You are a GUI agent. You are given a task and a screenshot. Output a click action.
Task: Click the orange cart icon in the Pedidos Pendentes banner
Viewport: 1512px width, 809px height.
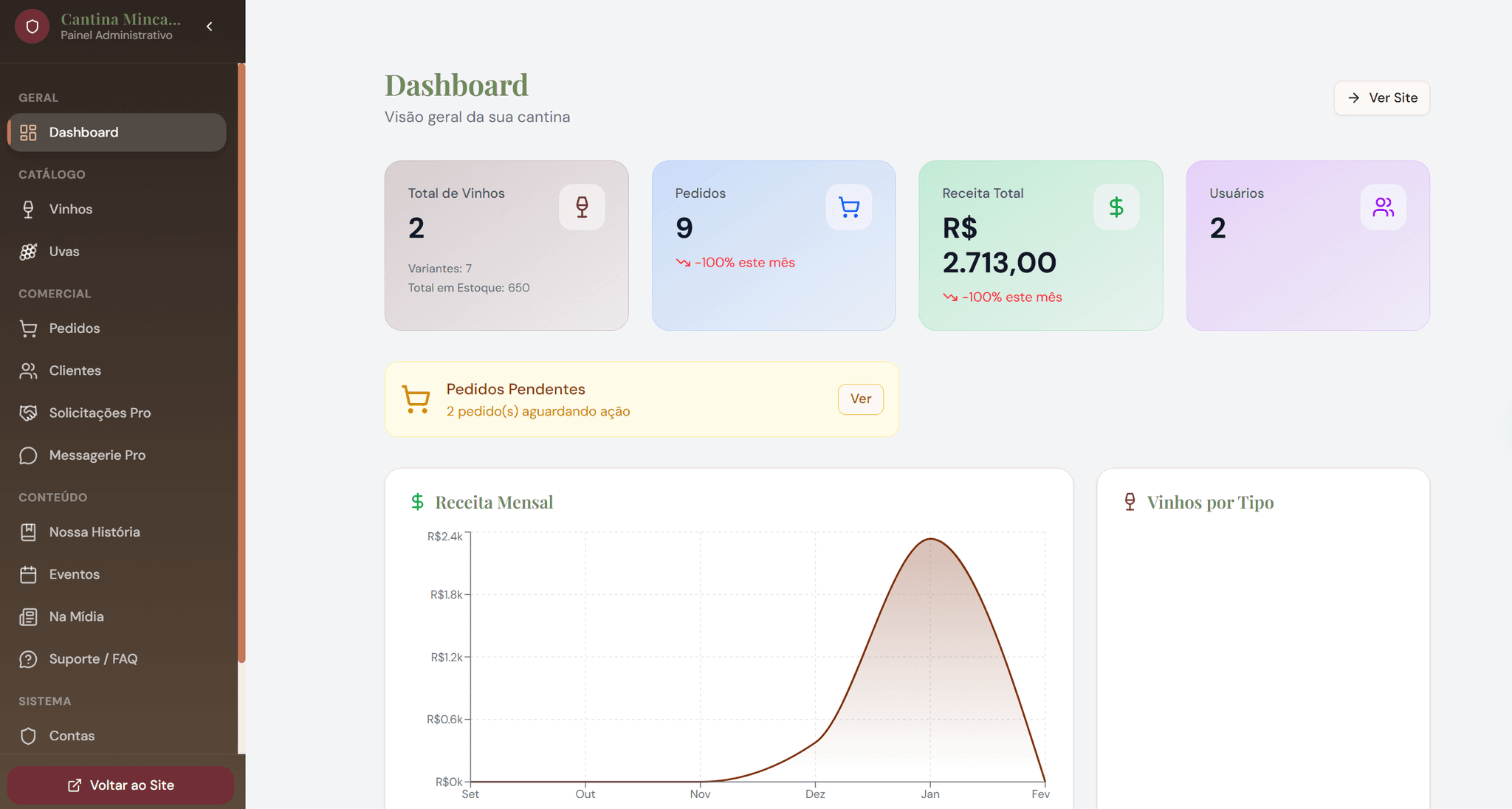pos(416,399)
